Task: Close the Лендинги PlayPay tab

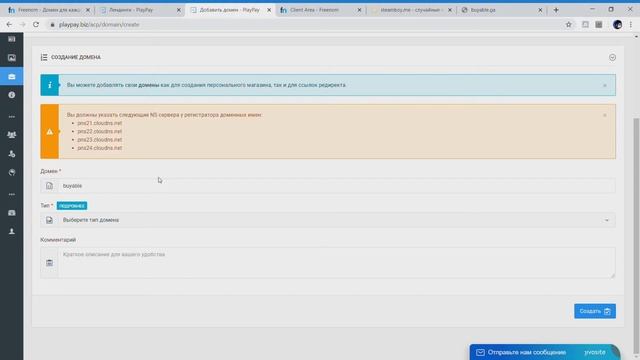Action: [178, 10]
